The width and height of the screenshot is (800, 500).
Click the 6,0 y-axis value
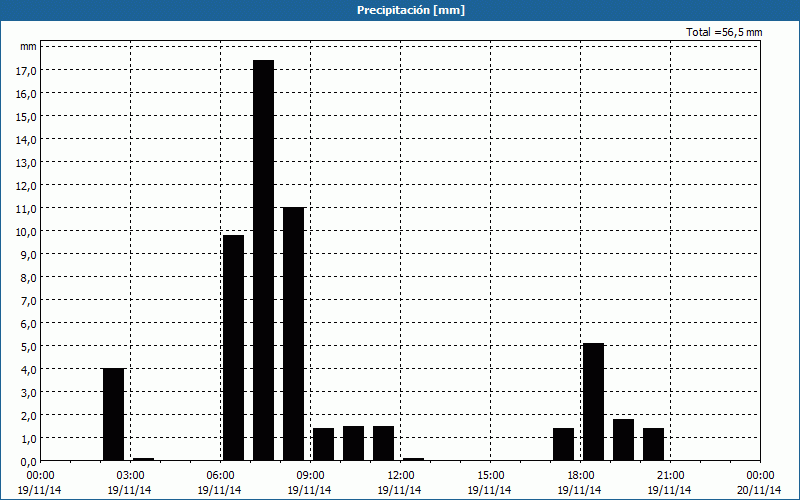click(x=29, y=323)
